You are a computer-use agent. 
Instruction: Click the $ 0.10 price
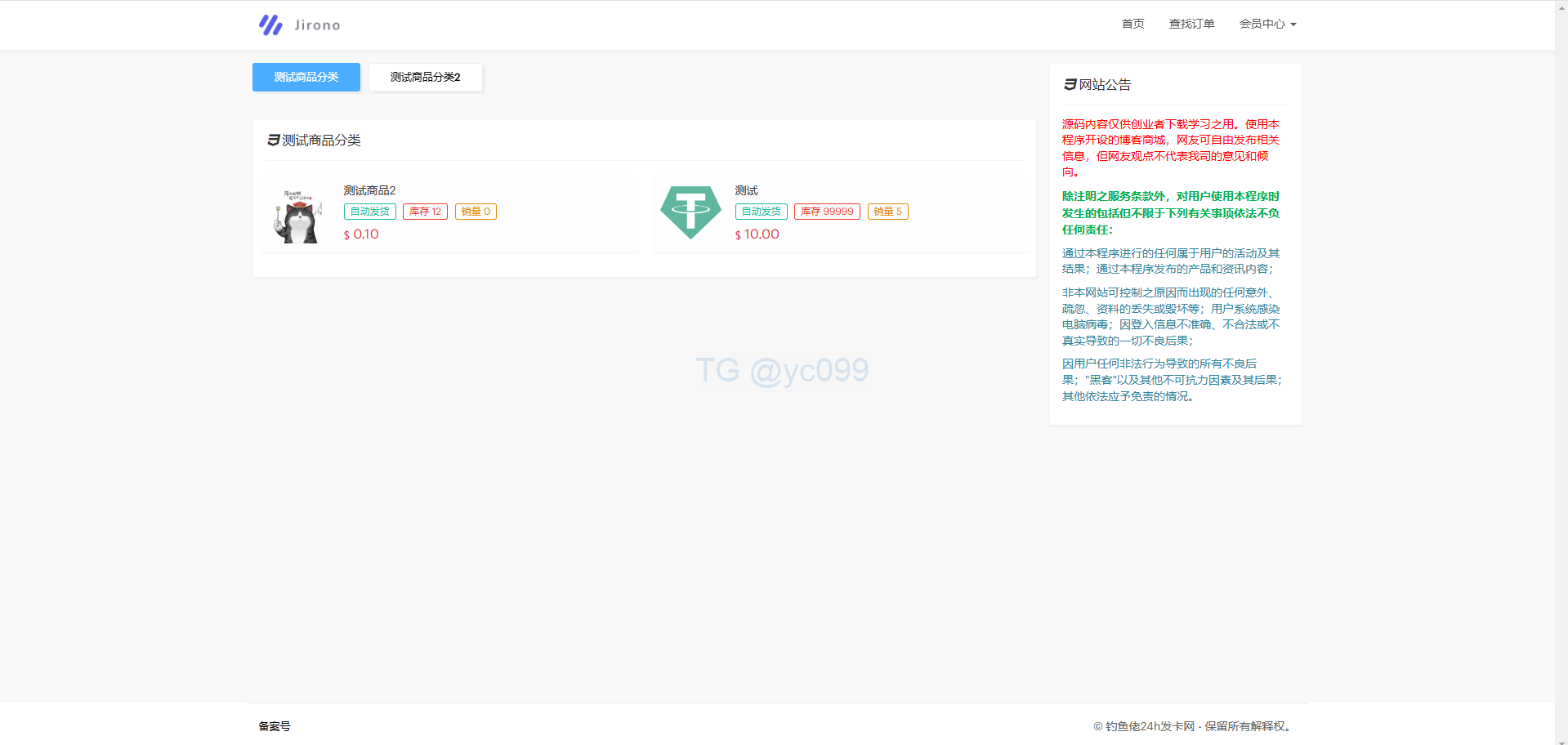click(x=361, y=234)
